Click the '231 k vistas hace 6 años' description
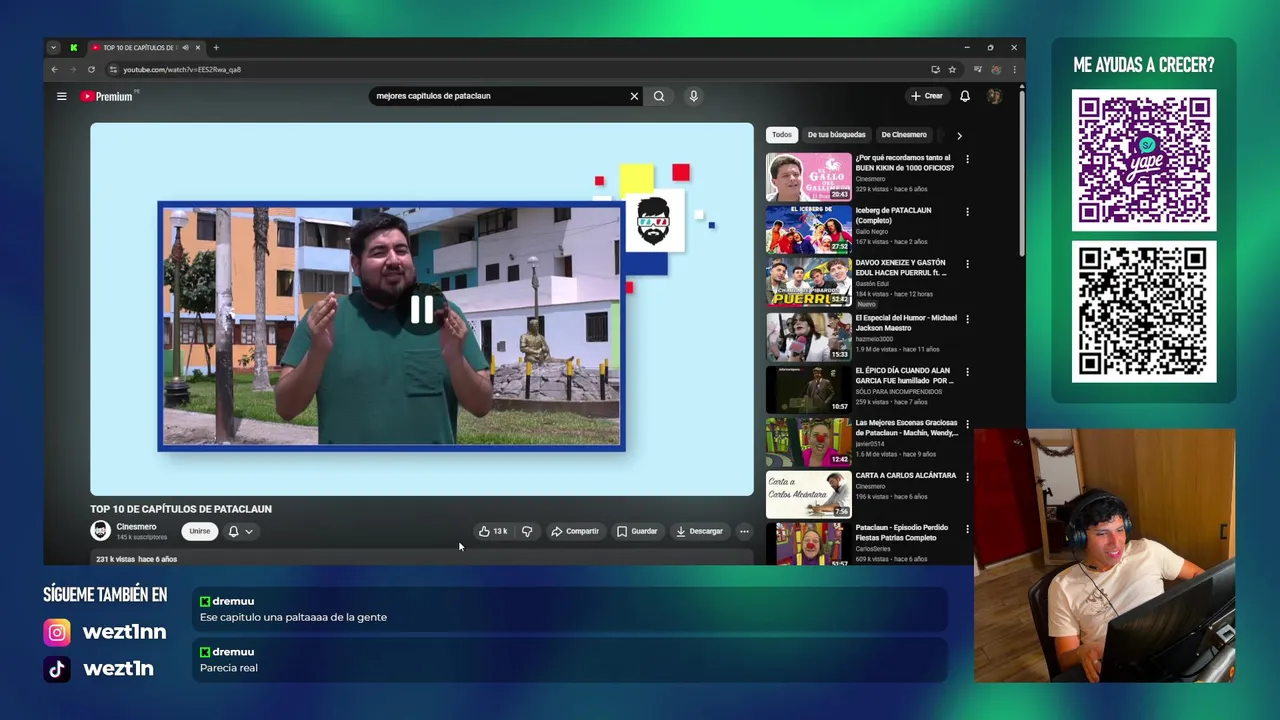The width and height of the screenshot is (1280, 720). pyautogui.click(x=136, y=559)
